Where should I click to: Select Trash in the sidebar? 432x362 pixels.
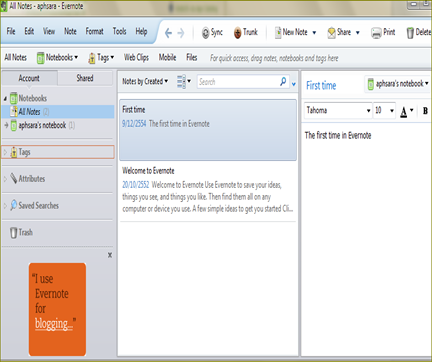[x=21, y=232]
